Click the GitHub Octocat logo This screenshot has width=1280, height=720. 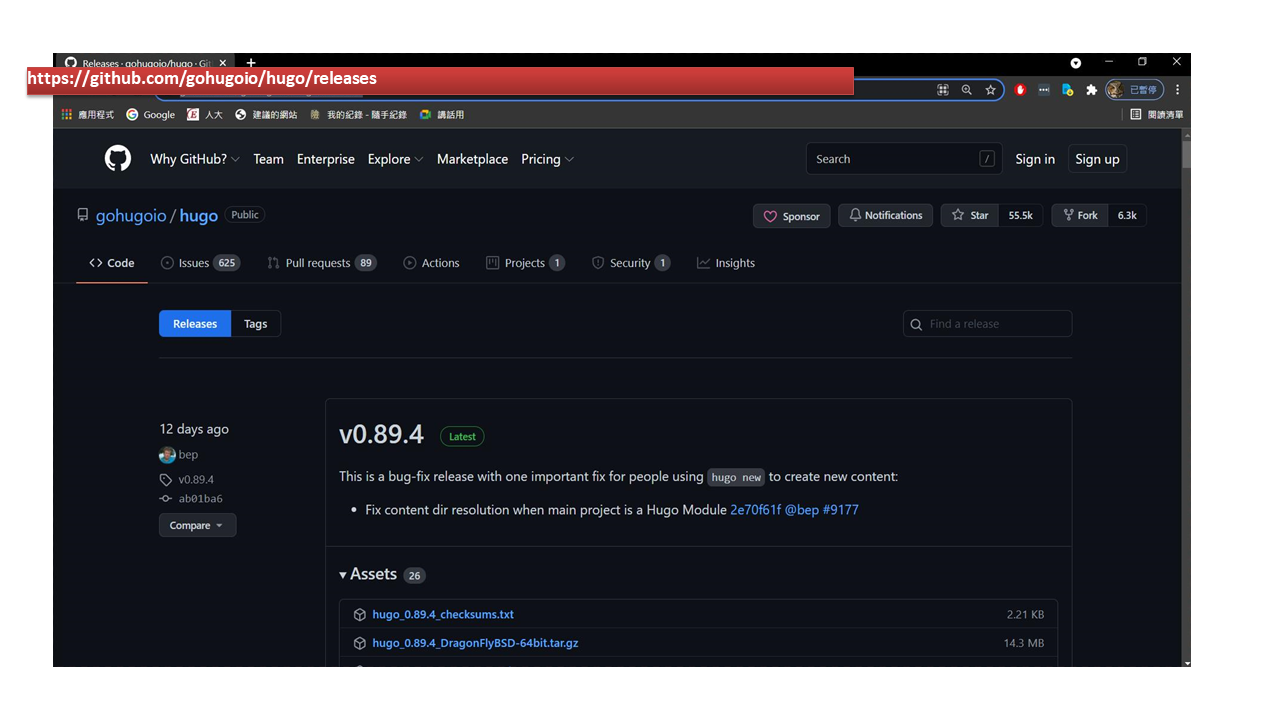pyautogui.click(x=118, y=159)
